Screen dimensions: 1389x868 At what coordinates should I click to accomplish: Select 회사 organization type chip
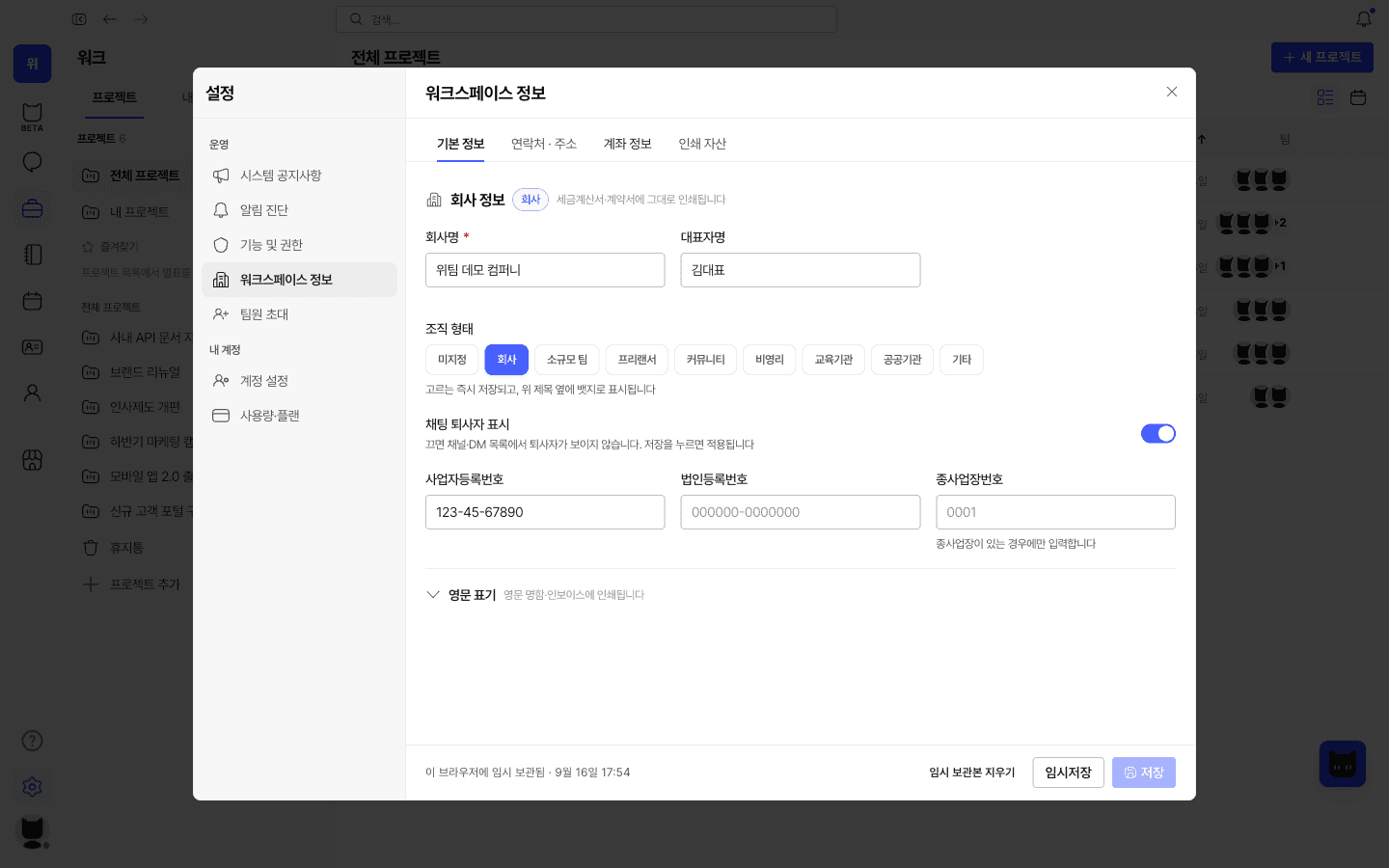click(x=506, y=360)
